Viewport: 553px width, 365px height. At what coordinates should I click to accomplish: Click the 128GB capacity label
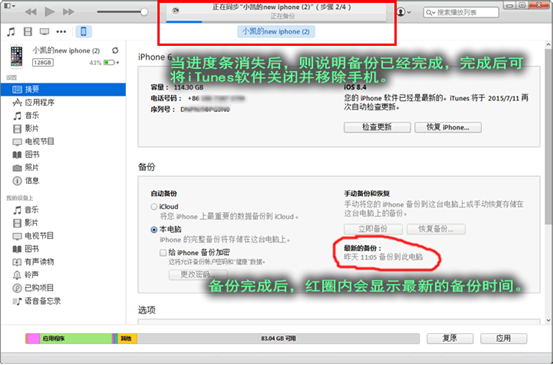(x=43, y=63)
